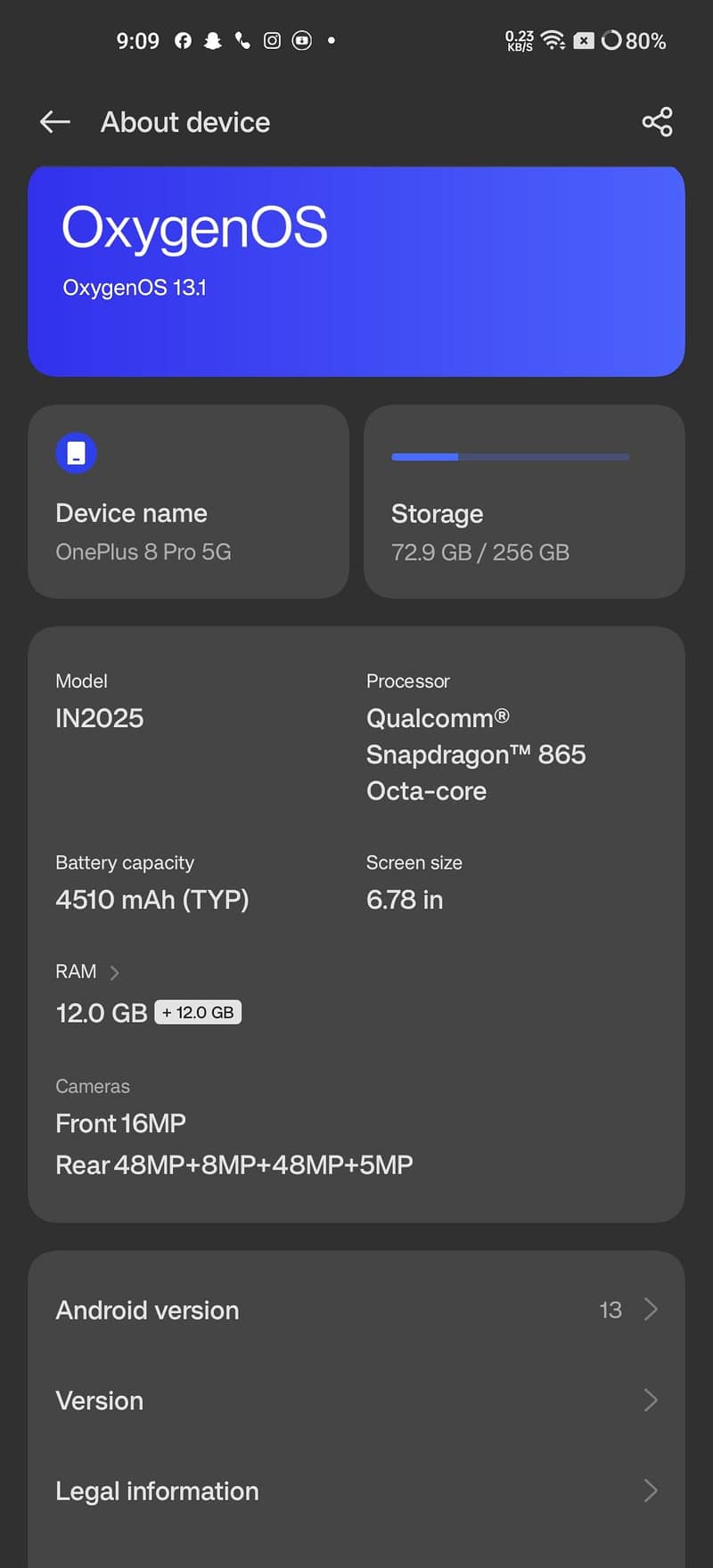713x1568 pixels.
Task: Tap the chevron beside Legal information
Action: coord(651,1490)
